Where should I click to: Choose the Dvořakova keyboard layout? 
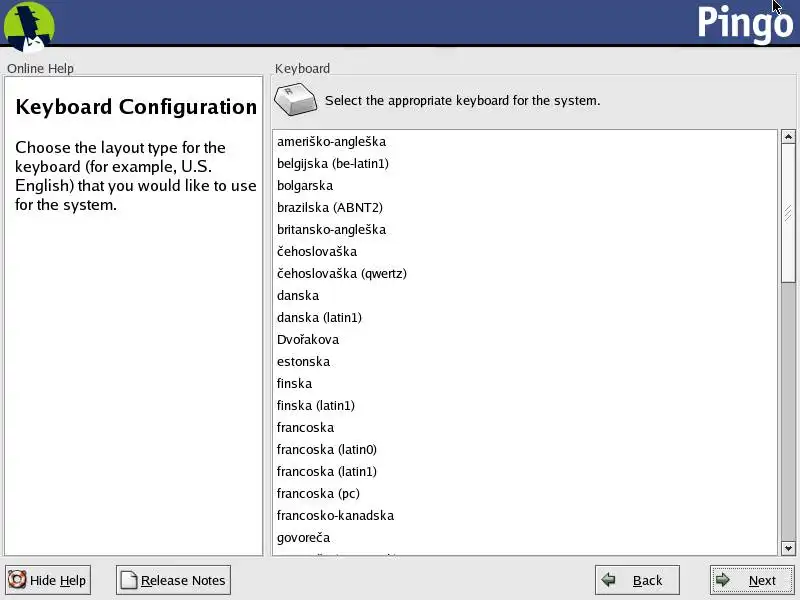[308, 340]
